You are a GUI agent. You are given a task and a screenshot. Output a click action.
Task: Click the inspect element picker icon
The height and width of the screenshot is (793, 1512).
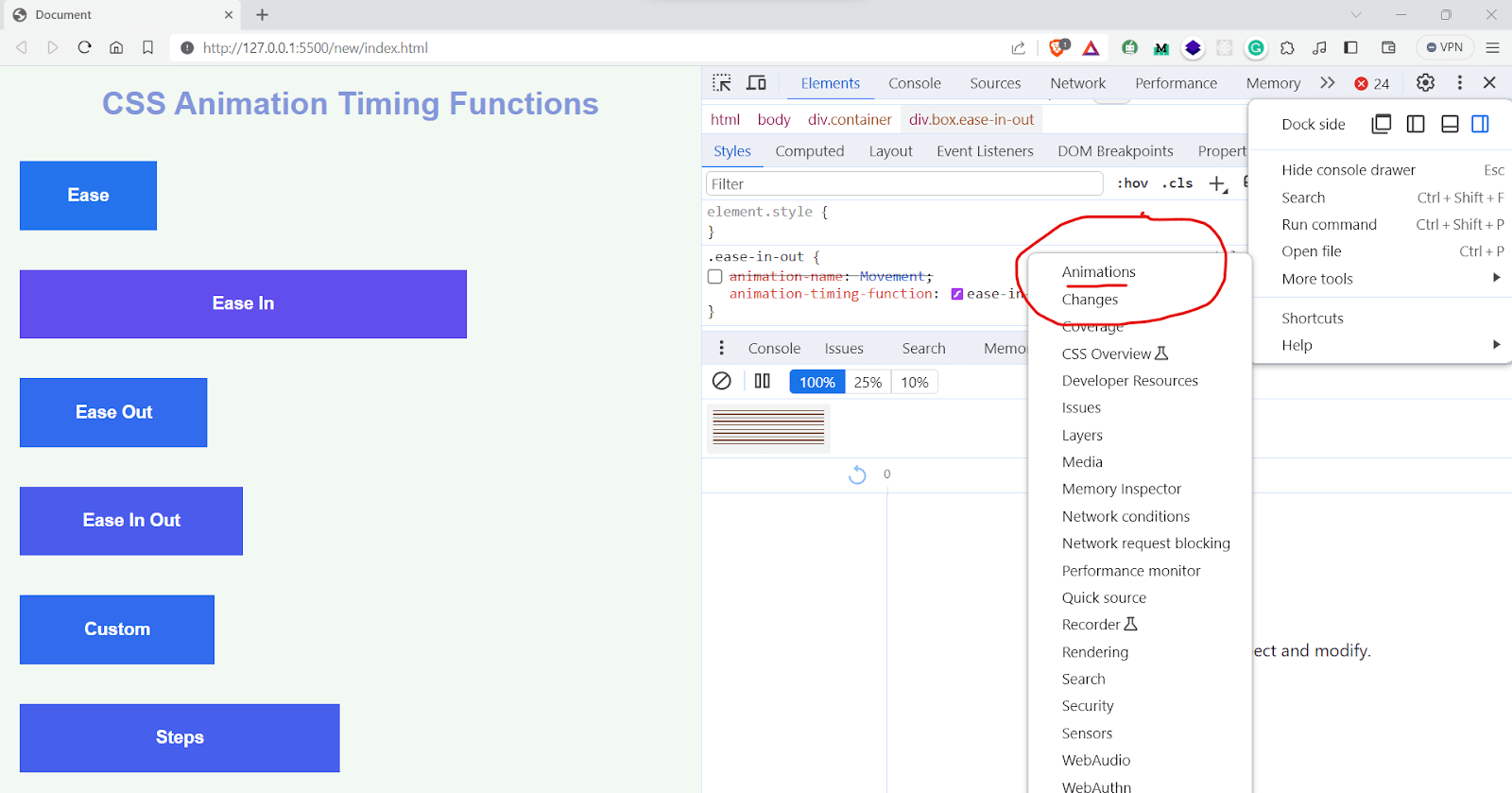click(x=722, y=83)
